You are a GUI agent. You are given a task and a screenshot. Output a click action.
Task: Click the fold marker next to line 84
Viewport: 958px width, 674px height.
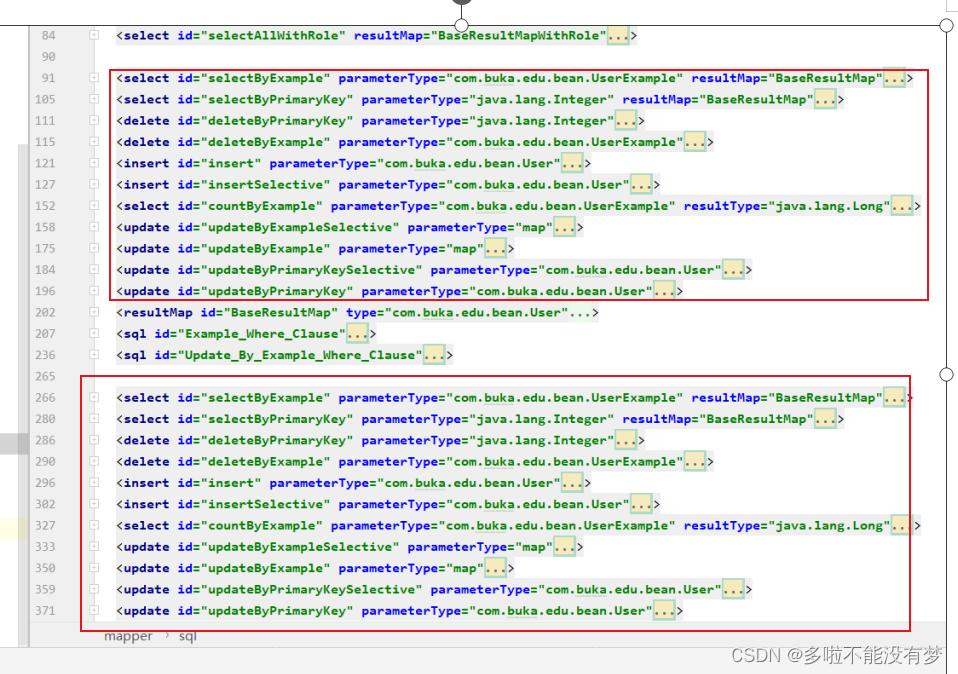pos(92,35)
